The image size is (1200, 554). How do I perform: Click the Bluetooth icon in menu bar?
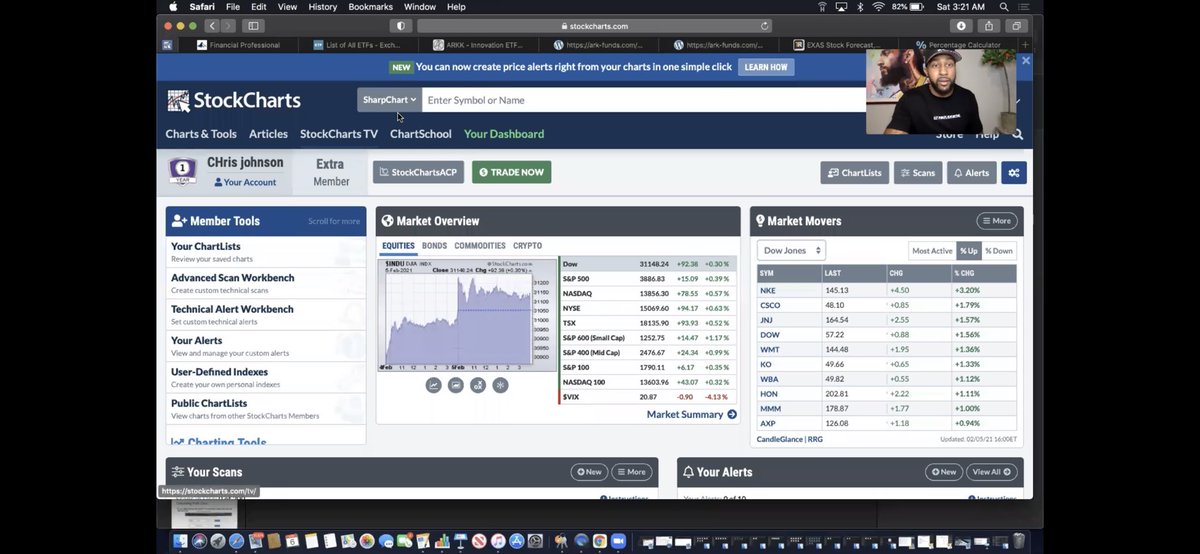(x=859, y=7)
